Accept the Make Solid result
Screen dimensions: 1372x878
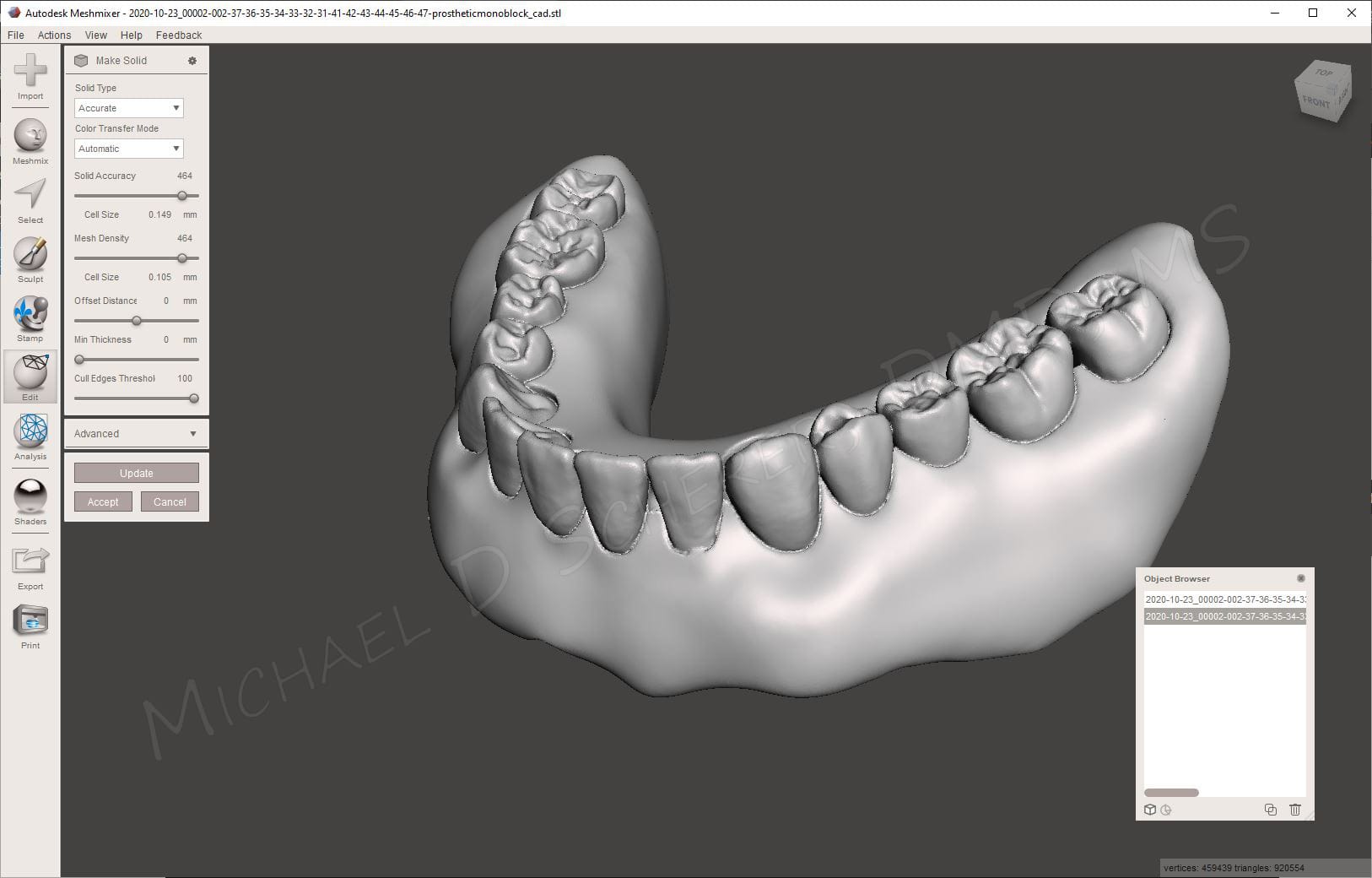pyautogui.click(x=103, y=501)
